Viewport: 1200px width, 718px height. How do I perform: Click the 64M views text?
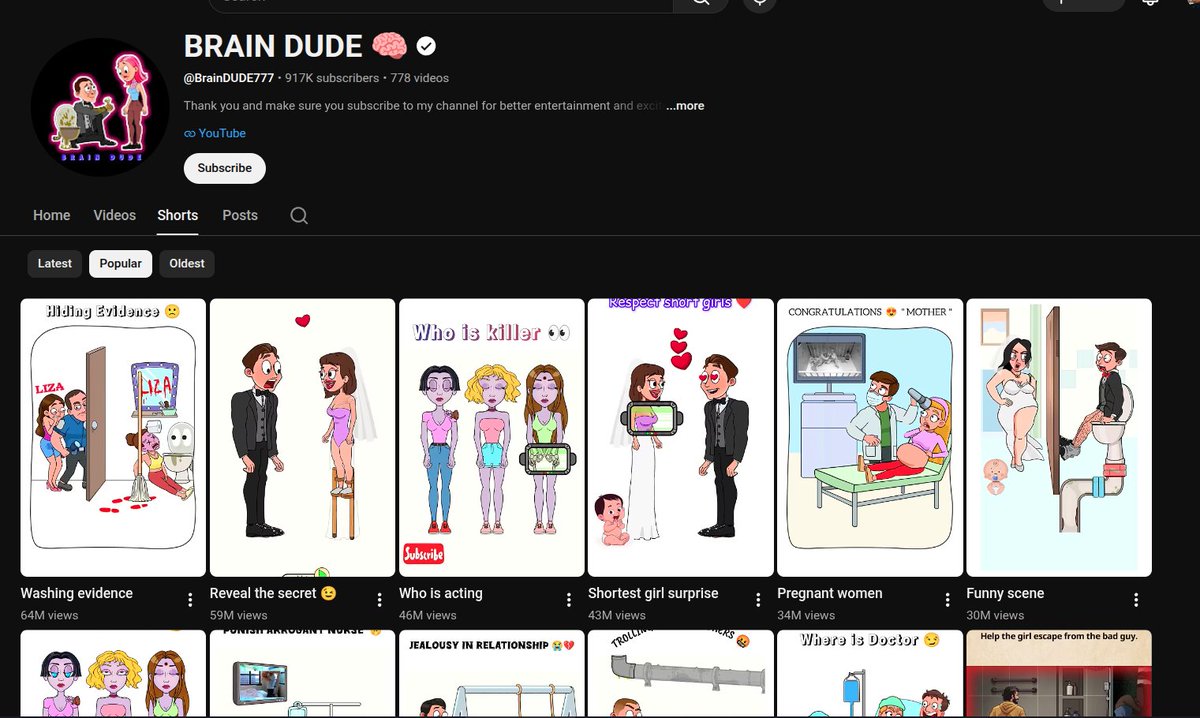49,615
